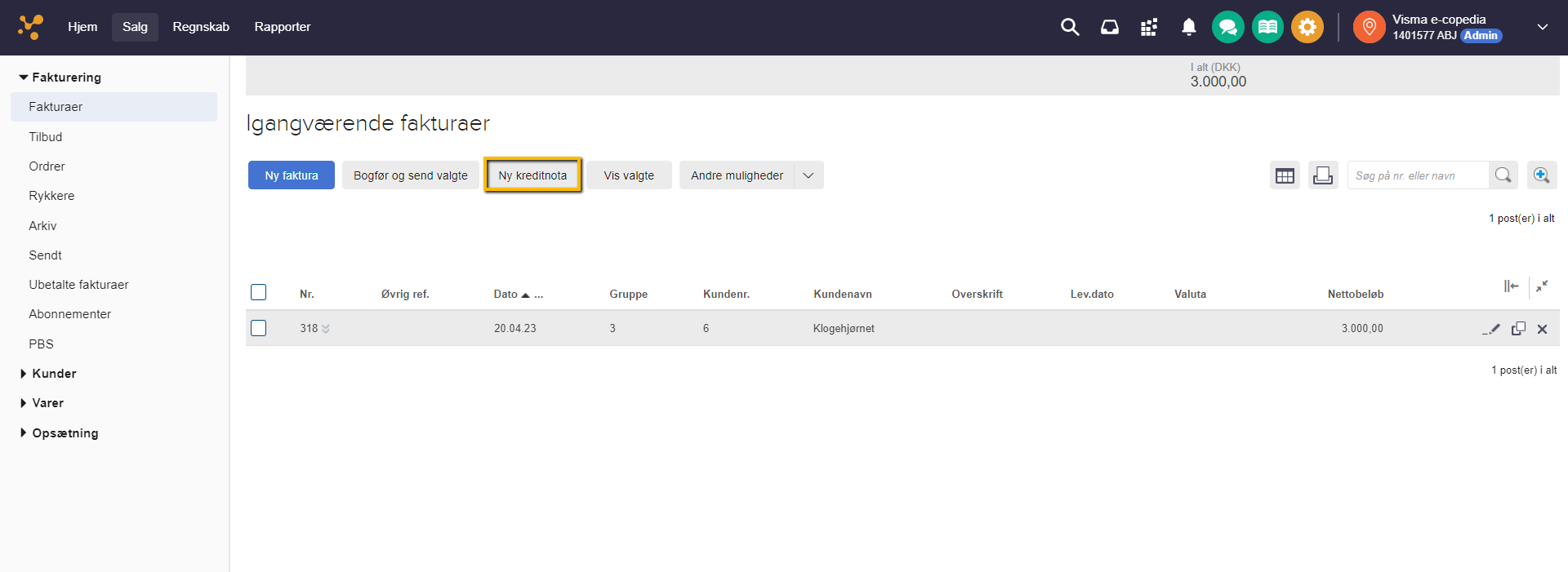Click the Ny faktura button

[292, 175]
